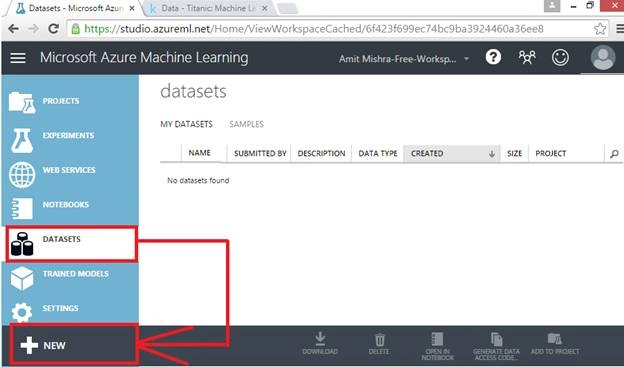The image size is (624, 367).
Task: Close the Data - Titanic browser tab
Action: coord(265,8)
